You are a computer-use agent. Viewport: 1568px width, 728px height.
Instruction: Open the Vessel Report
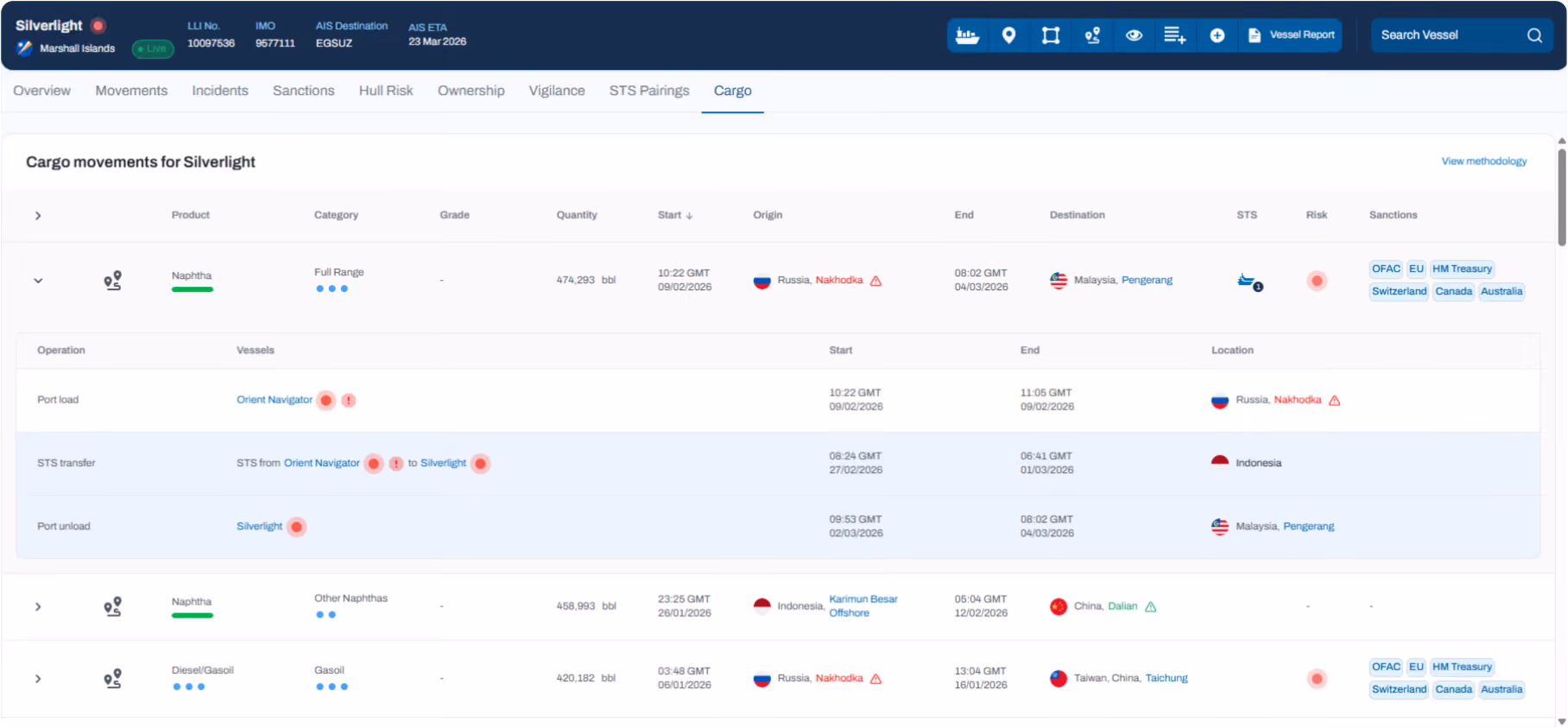point(1291,35)
